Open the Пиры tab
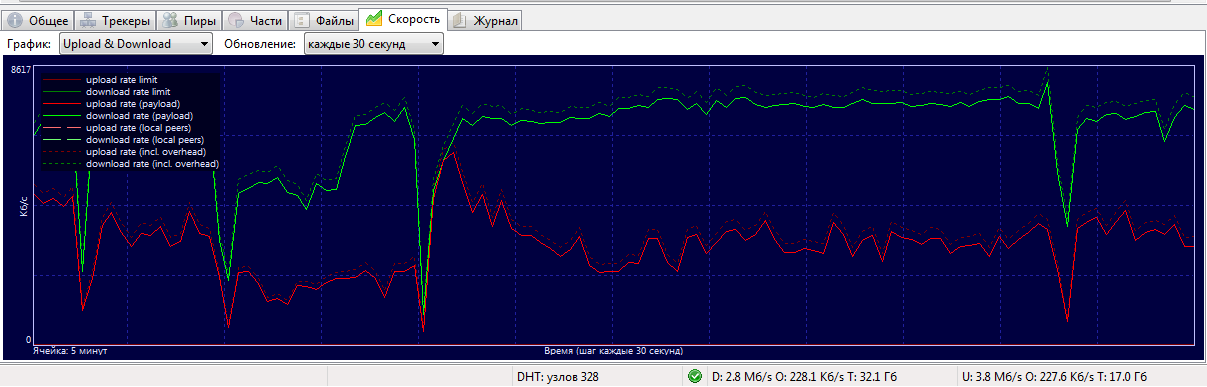Screen dimensions: 1207x387 pos(188,20)
